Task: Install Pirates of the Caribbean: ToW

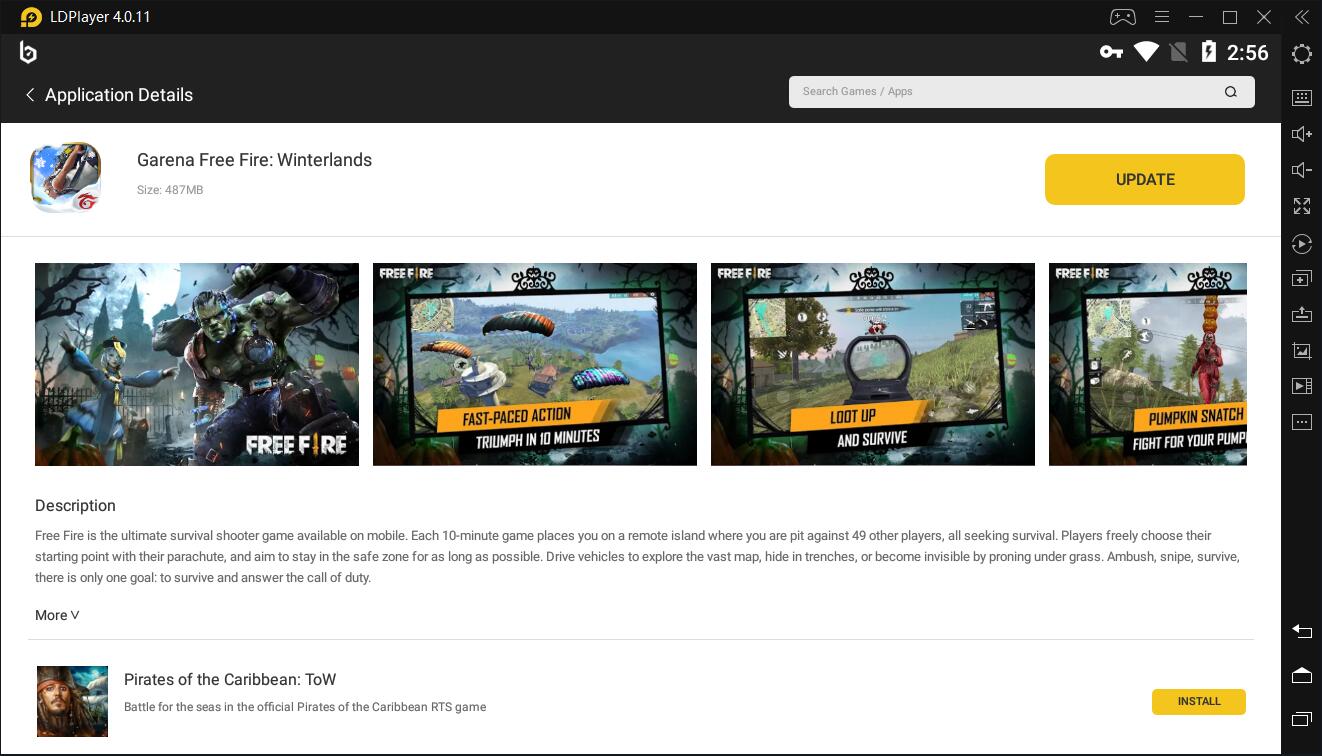Action: coord(1198,702)
